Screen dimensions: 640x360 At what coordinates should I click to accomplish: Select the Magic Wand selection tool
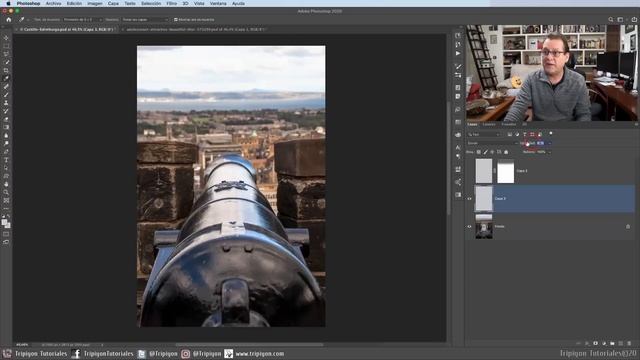tap(6, 62)
